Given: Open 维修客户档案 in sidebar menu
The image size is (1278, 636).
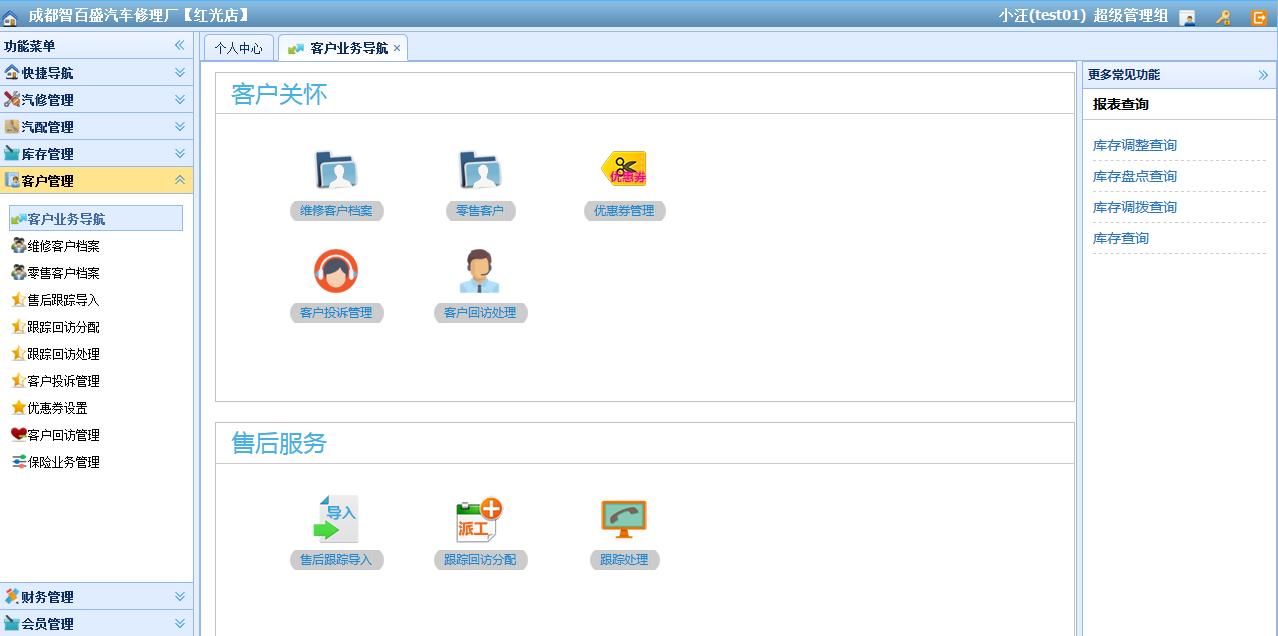Looking at the screenshot, I should 63,245.
